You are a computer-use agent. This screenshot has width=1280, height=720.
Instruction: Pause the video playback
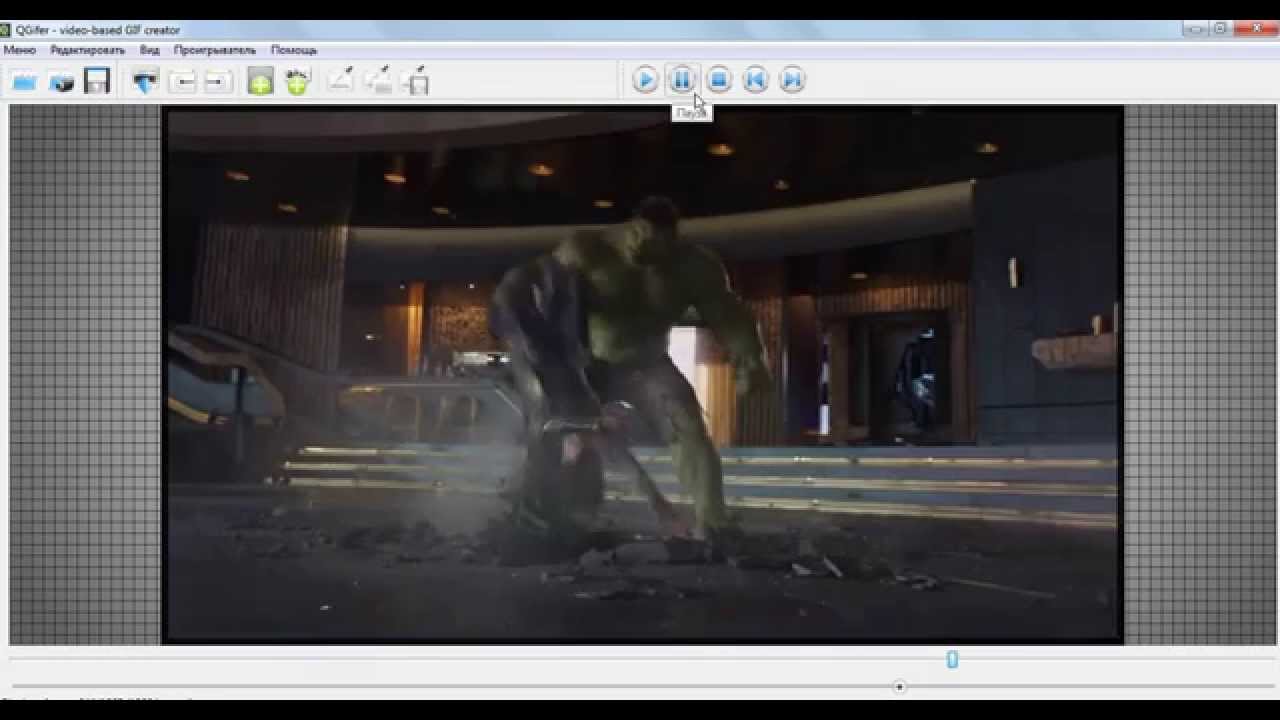coord(682,80)
